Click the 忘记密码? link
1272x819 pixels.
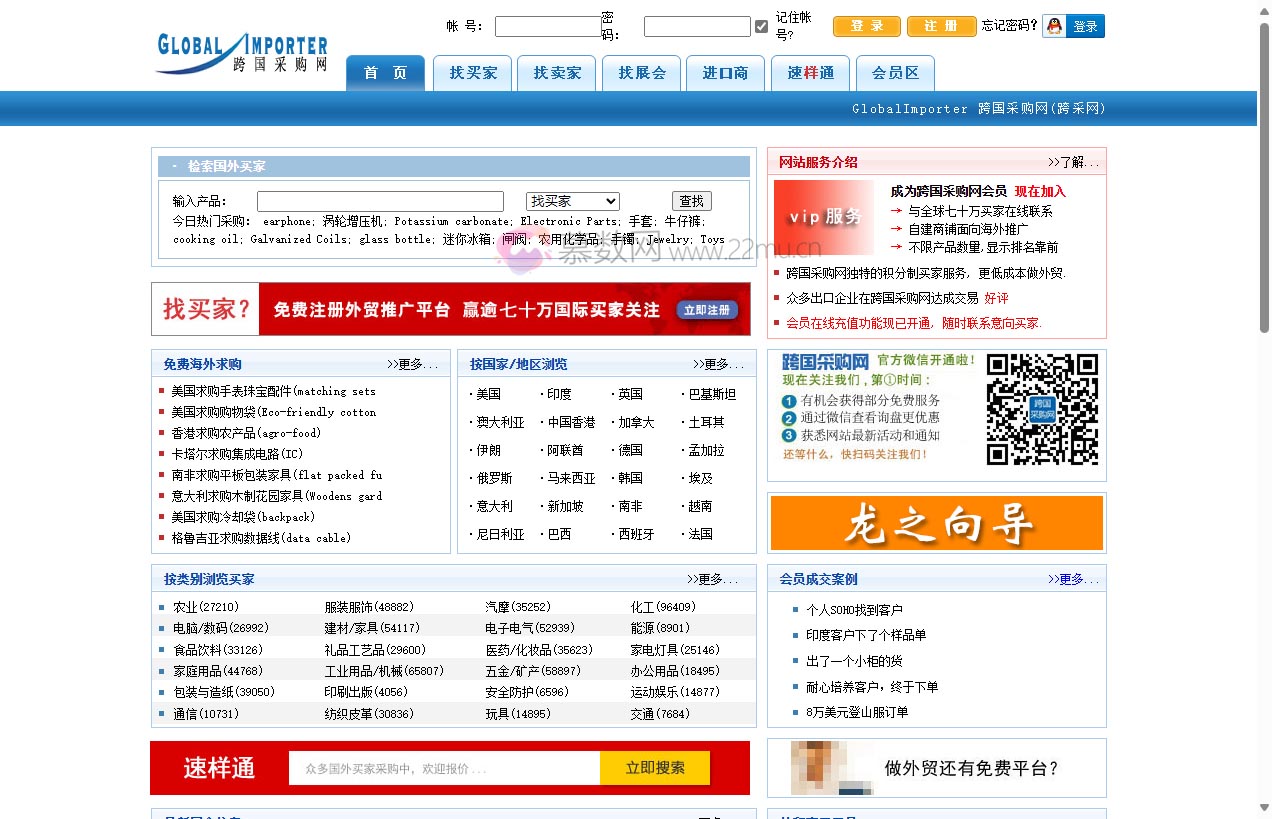click(1012, 26)
